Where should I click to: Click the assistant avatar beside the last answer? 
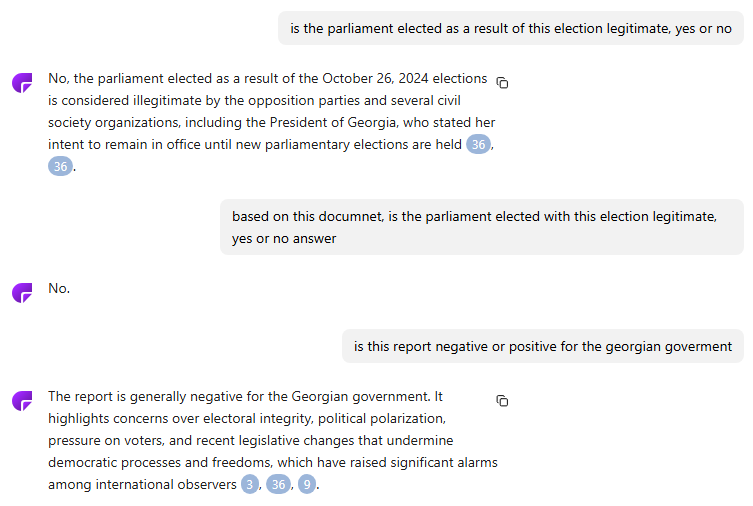click(x=22, y=401)
